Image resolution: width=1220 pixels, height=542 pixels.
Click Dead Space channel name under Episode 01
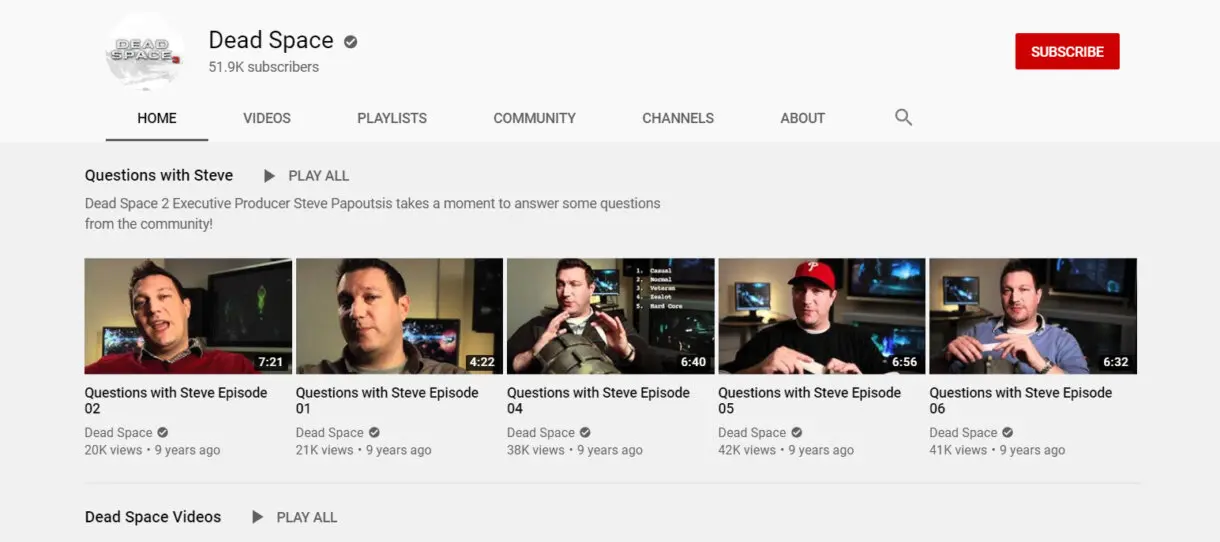click(330, 433)
